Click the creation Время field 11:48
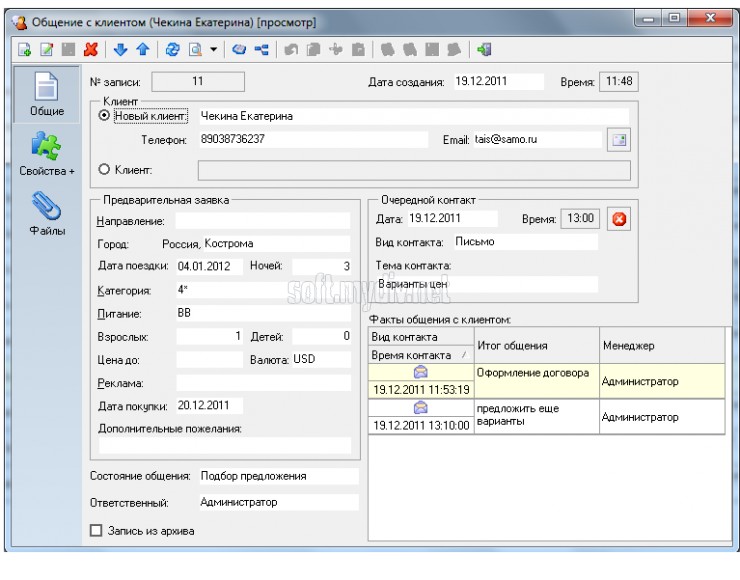 619,82
